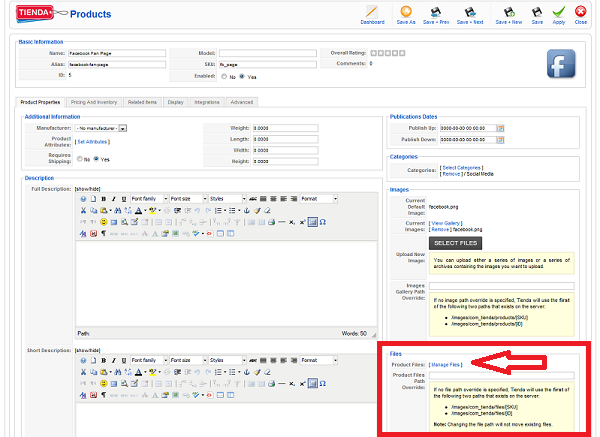
Task: Click Save + Next in the toolbar
Action: (x=470, y=15)
